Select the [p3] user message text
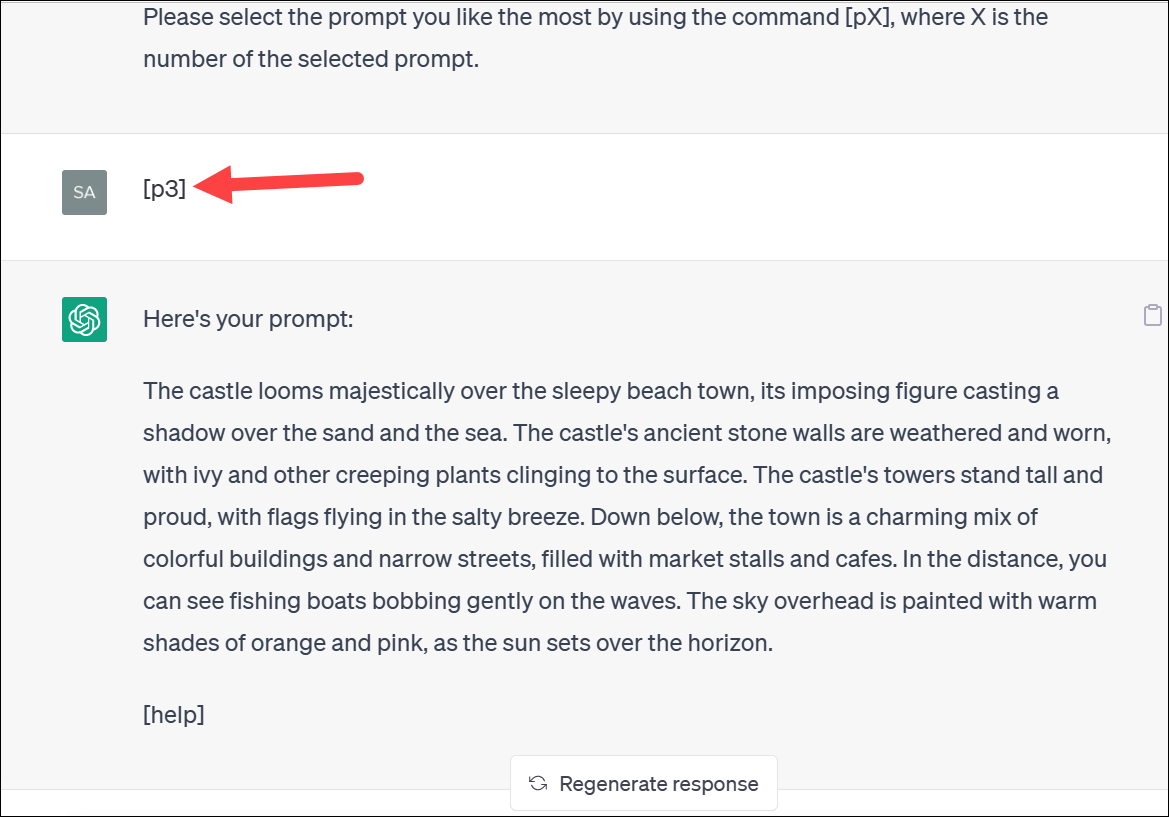 (x=165, y=189)
